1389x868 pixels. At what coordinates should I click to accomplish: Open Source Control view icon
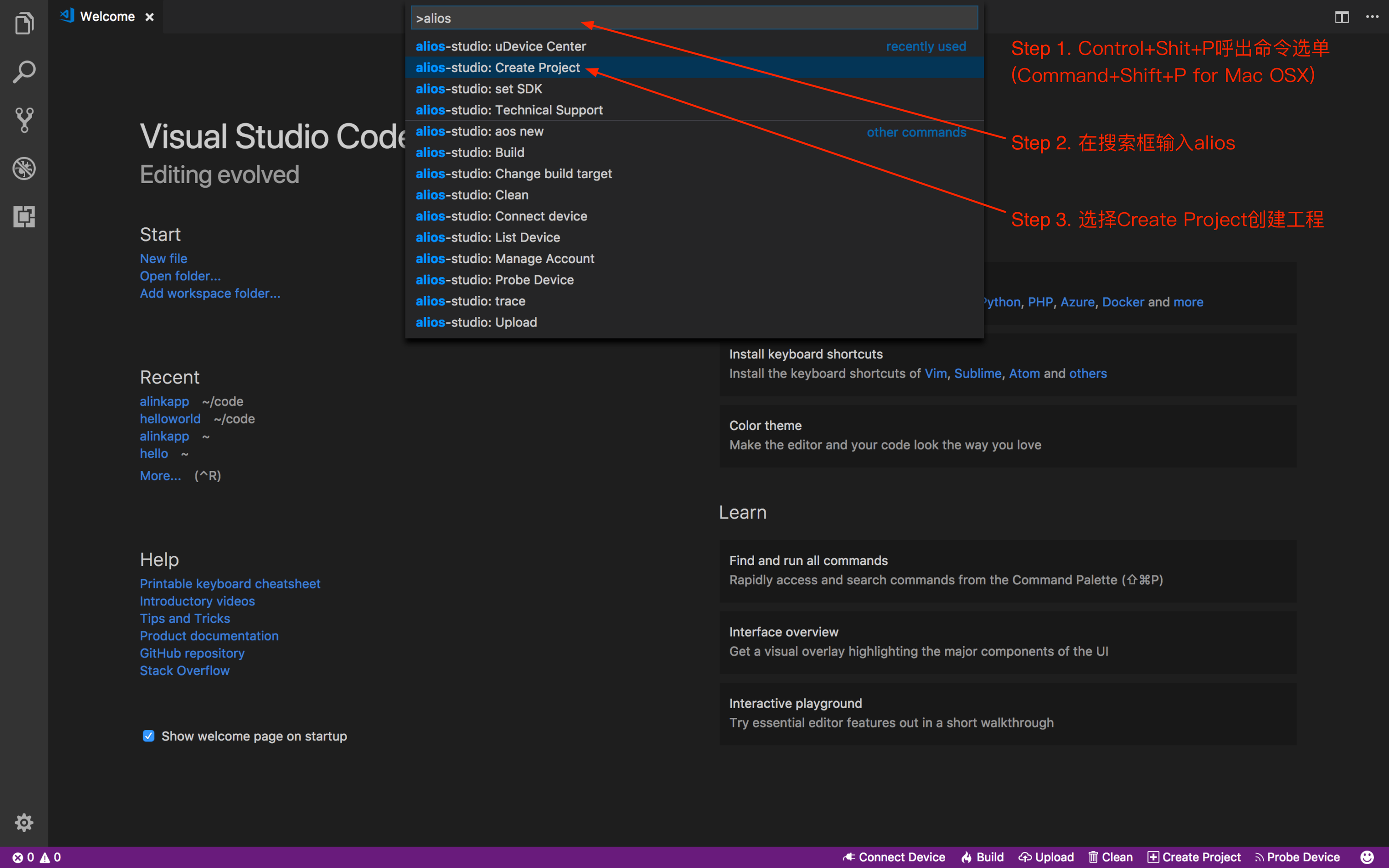(24, 120)
